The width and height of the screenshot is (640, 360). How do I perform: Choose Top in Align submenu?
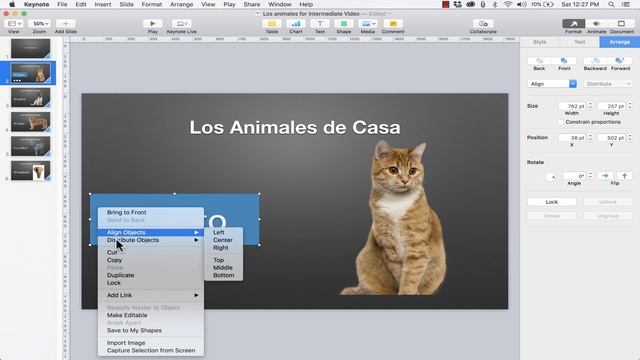223,260
